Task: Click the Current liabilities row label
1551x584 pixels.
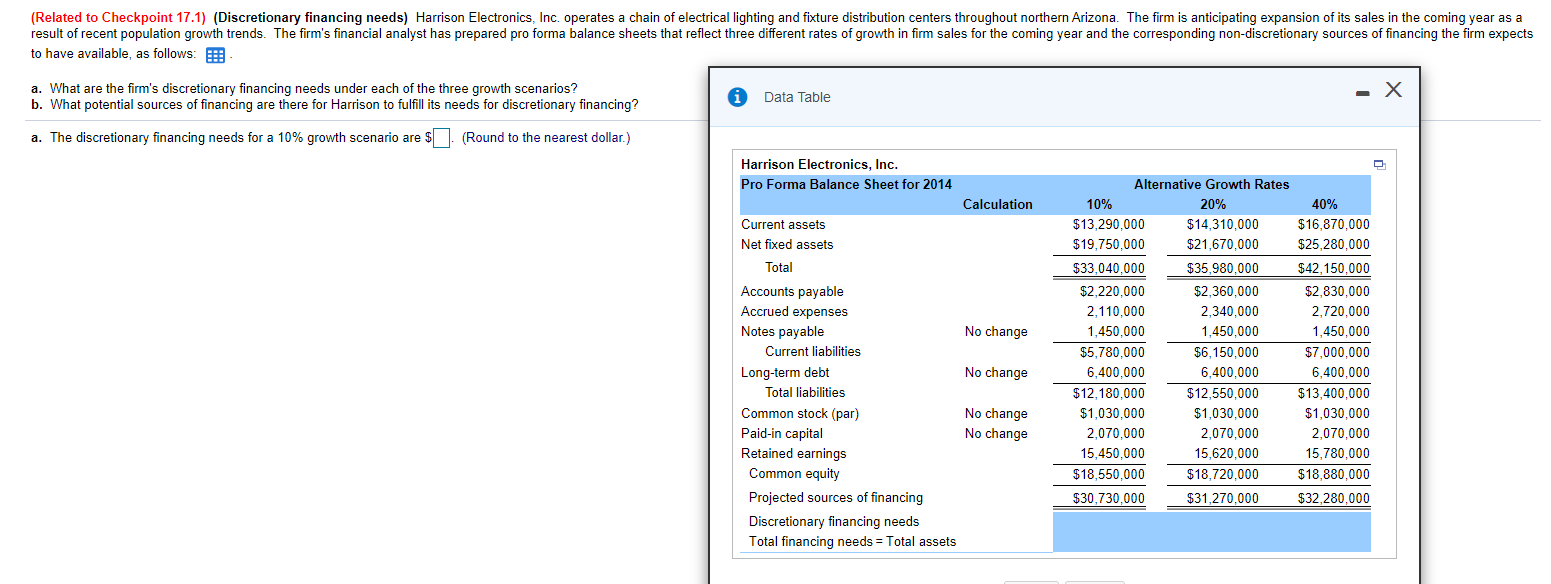Action: (x=813, y=352)
